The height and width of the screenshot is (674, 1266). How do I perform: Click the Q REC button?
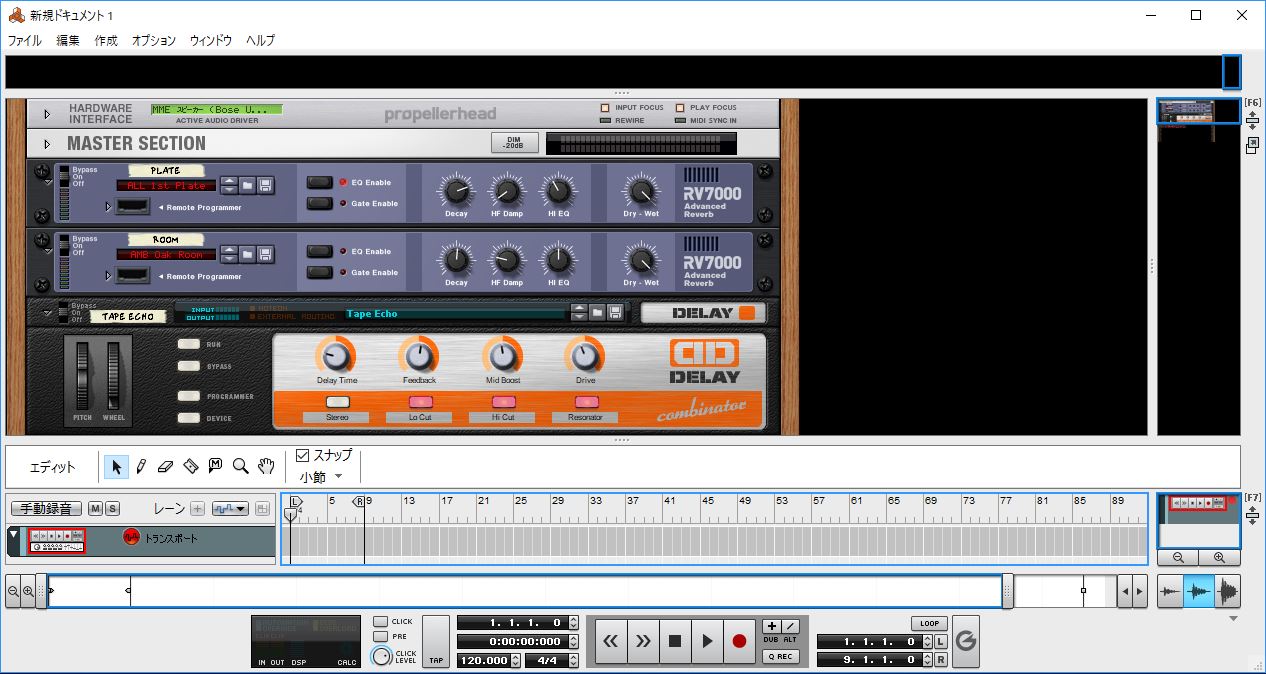780,657
